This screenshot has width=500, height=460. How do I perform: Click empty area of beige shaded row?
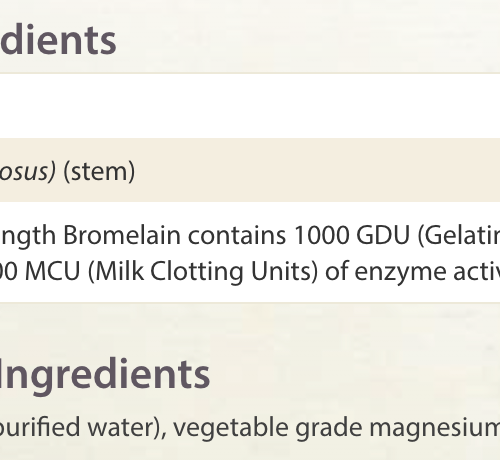pos(317,170)
